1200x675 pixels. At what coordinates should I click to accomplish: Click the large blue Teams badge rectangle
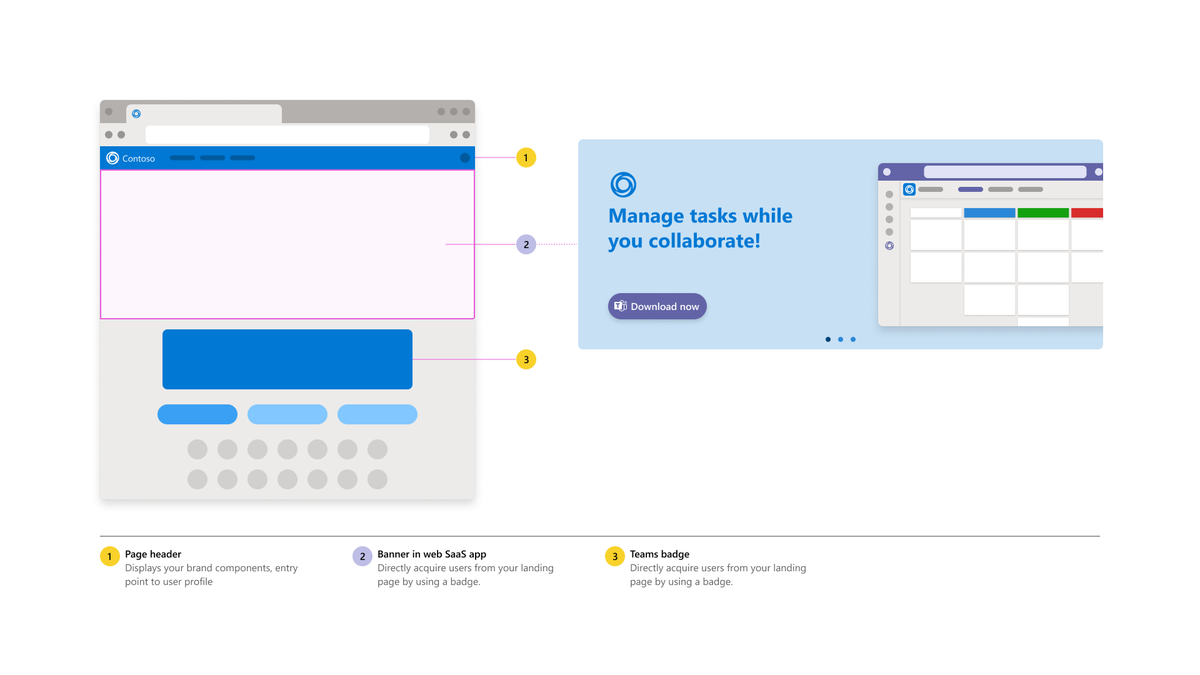click(x=287, y=359)
